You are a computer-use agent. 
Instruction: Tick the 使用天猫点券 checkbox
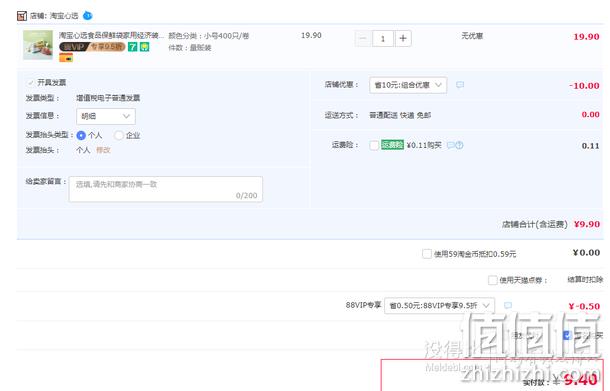coord(493,280)
